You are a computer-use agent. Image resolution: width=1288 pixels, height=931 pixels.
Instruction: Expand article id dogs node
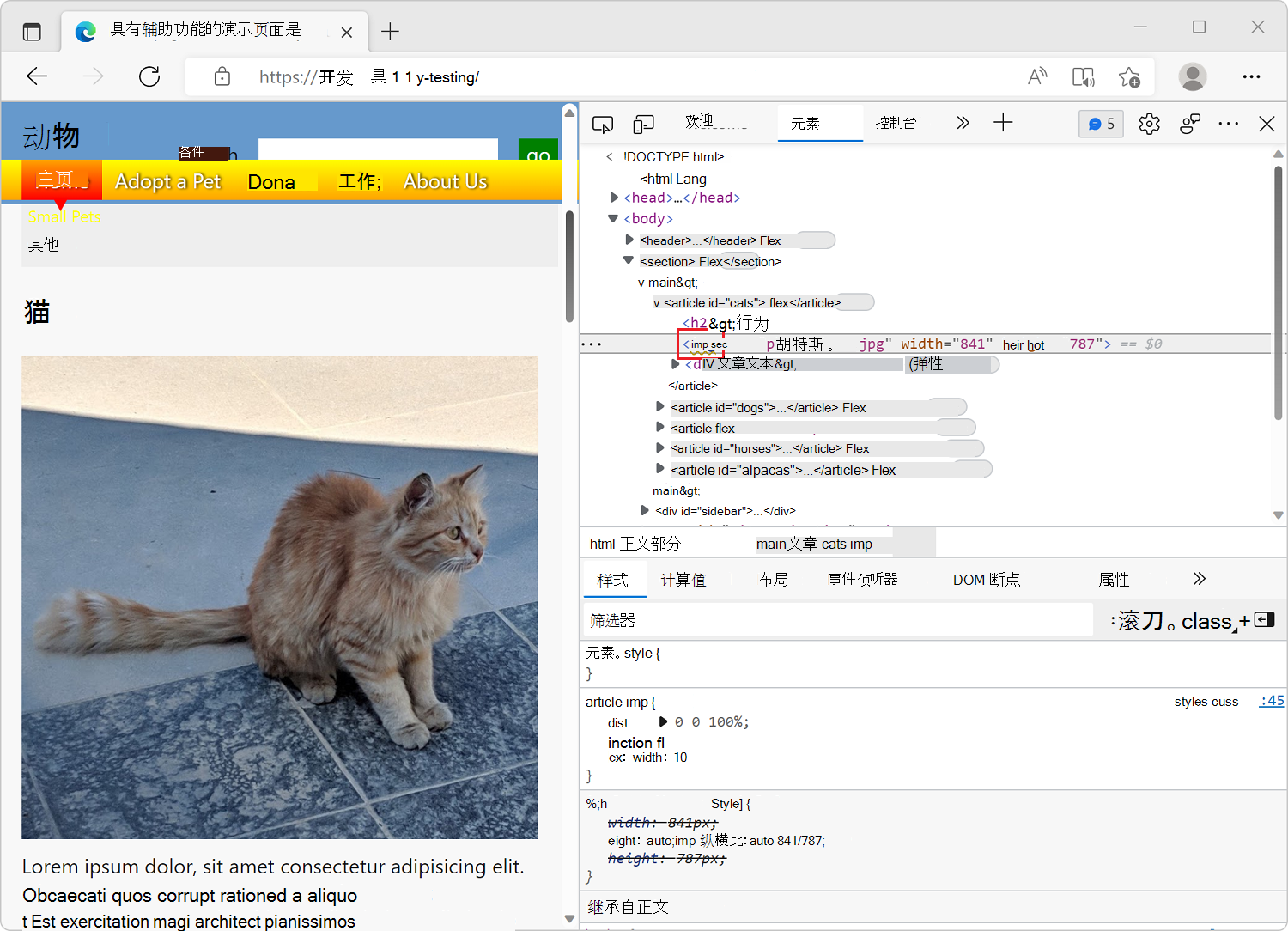pyautogui.click(x=659, y=406)
